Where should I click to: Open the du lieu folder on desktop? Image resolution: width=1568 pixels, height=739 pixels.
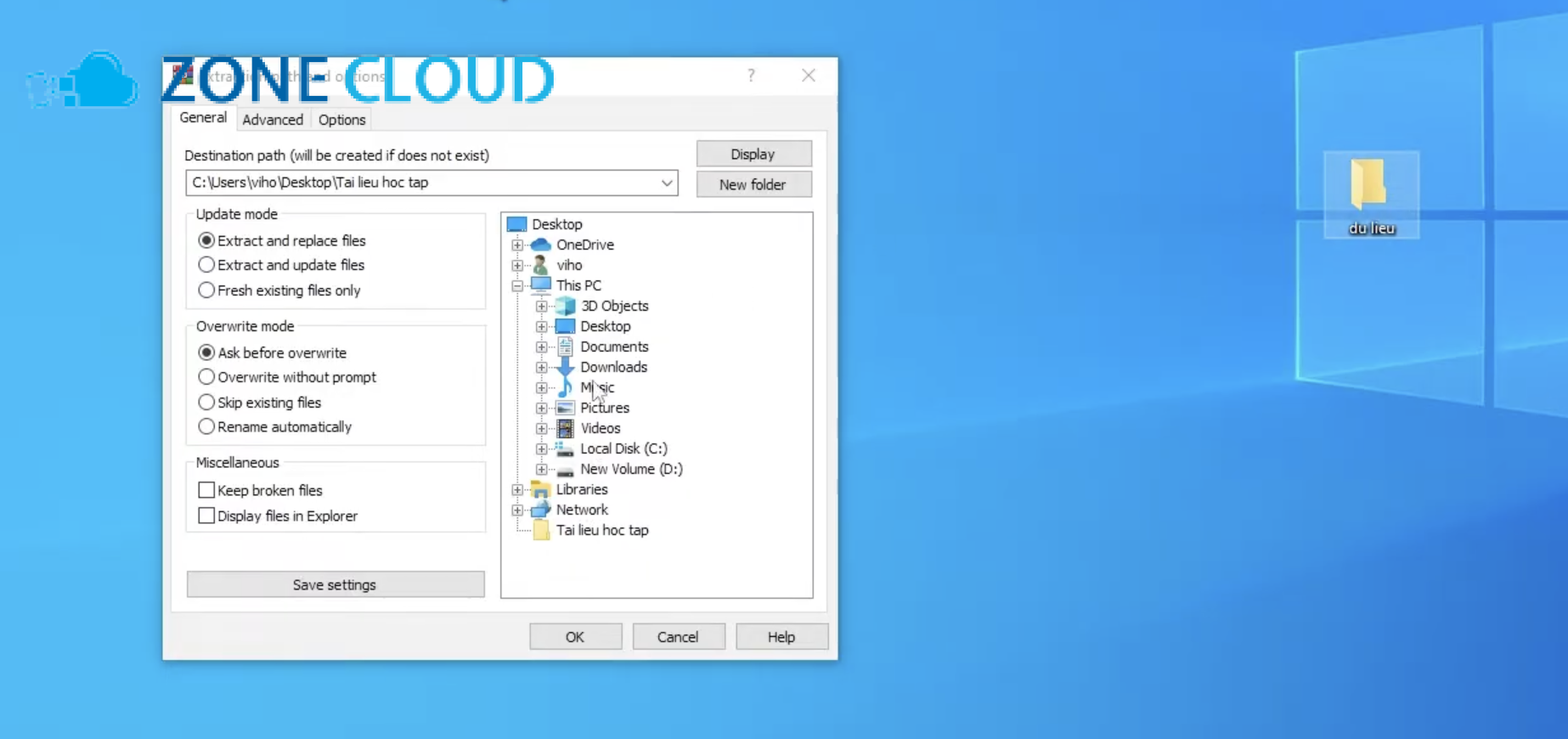1371,195
